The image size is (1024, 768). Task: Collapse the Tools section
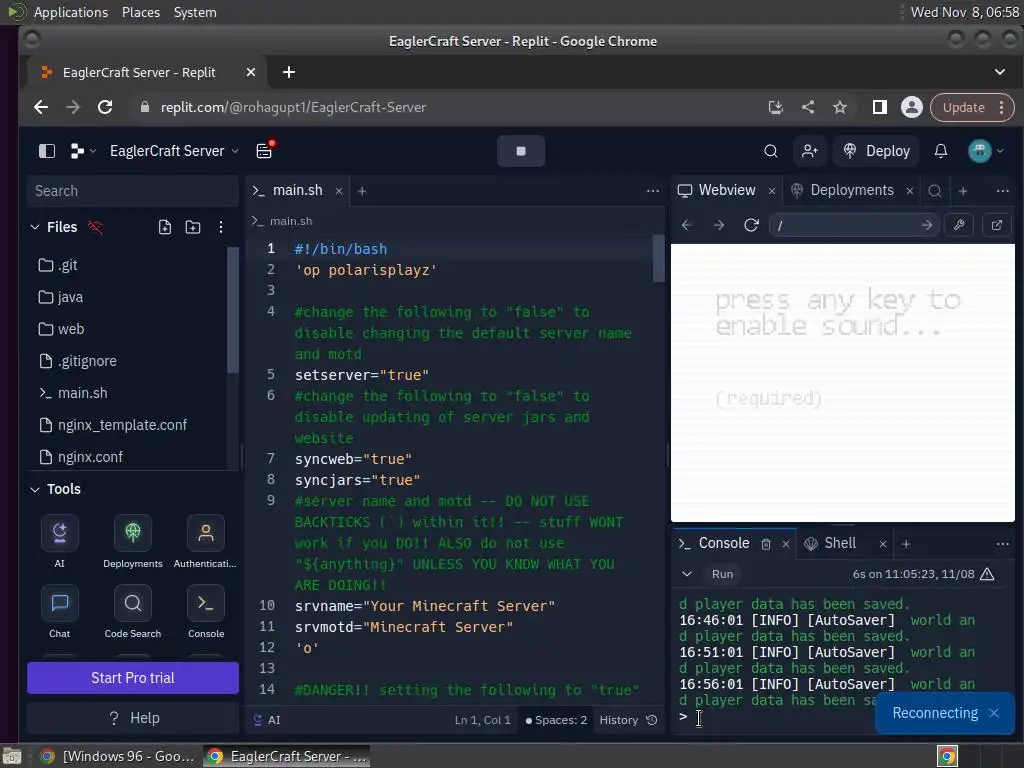coord(35,489)
